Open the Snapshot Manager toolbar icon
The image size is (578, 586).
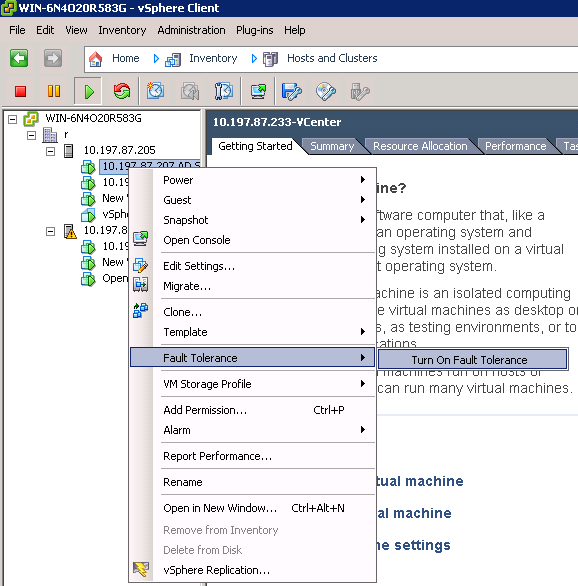(223, 91)
